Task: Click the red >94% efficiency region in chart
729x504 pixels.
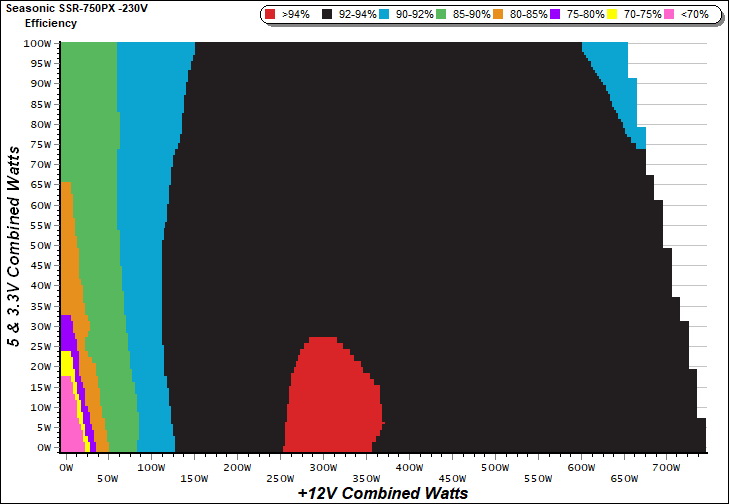Action: tap(330, 400)
